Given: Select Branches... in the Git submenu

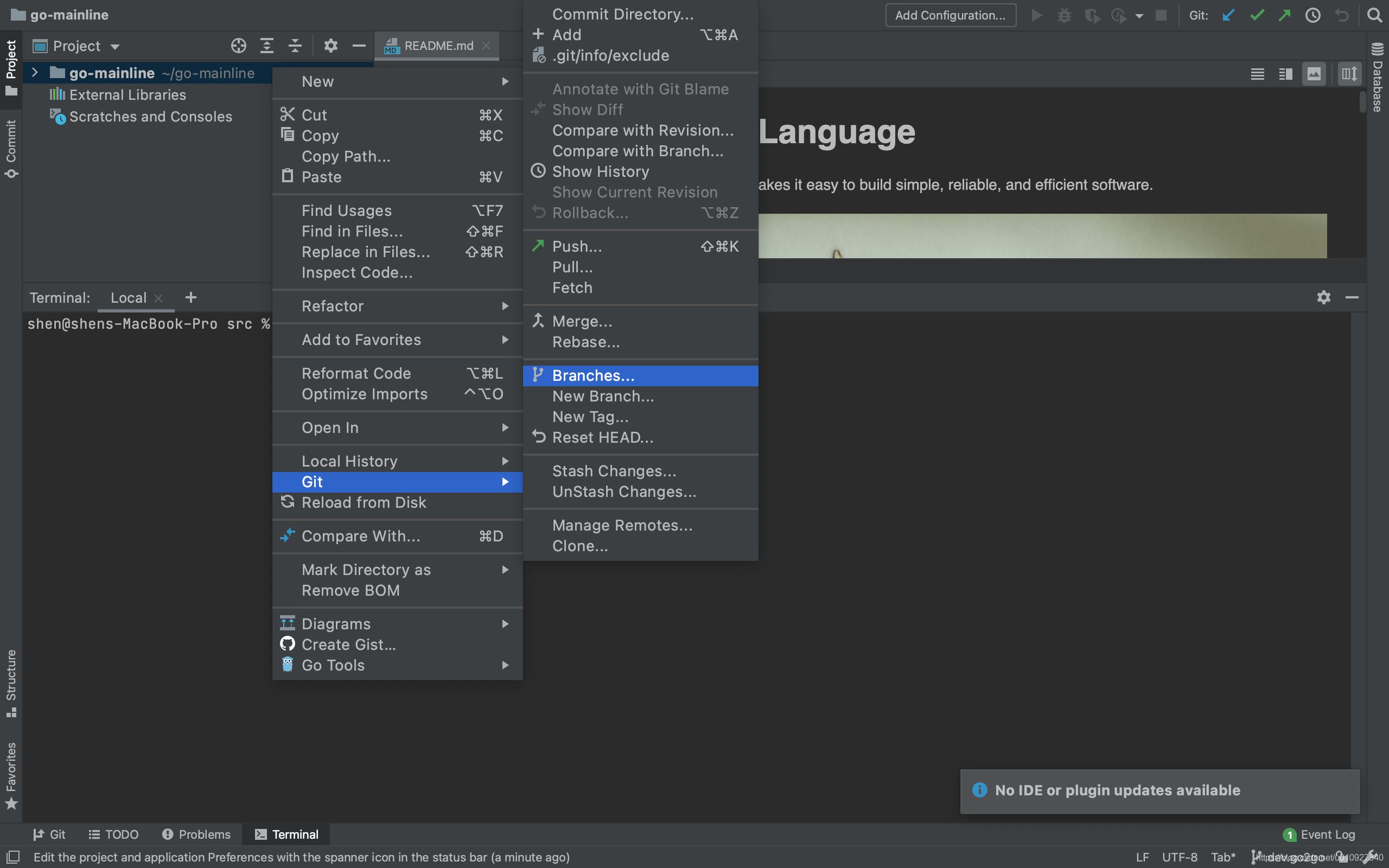Looking at the screenshot, I should click(594, 375).
